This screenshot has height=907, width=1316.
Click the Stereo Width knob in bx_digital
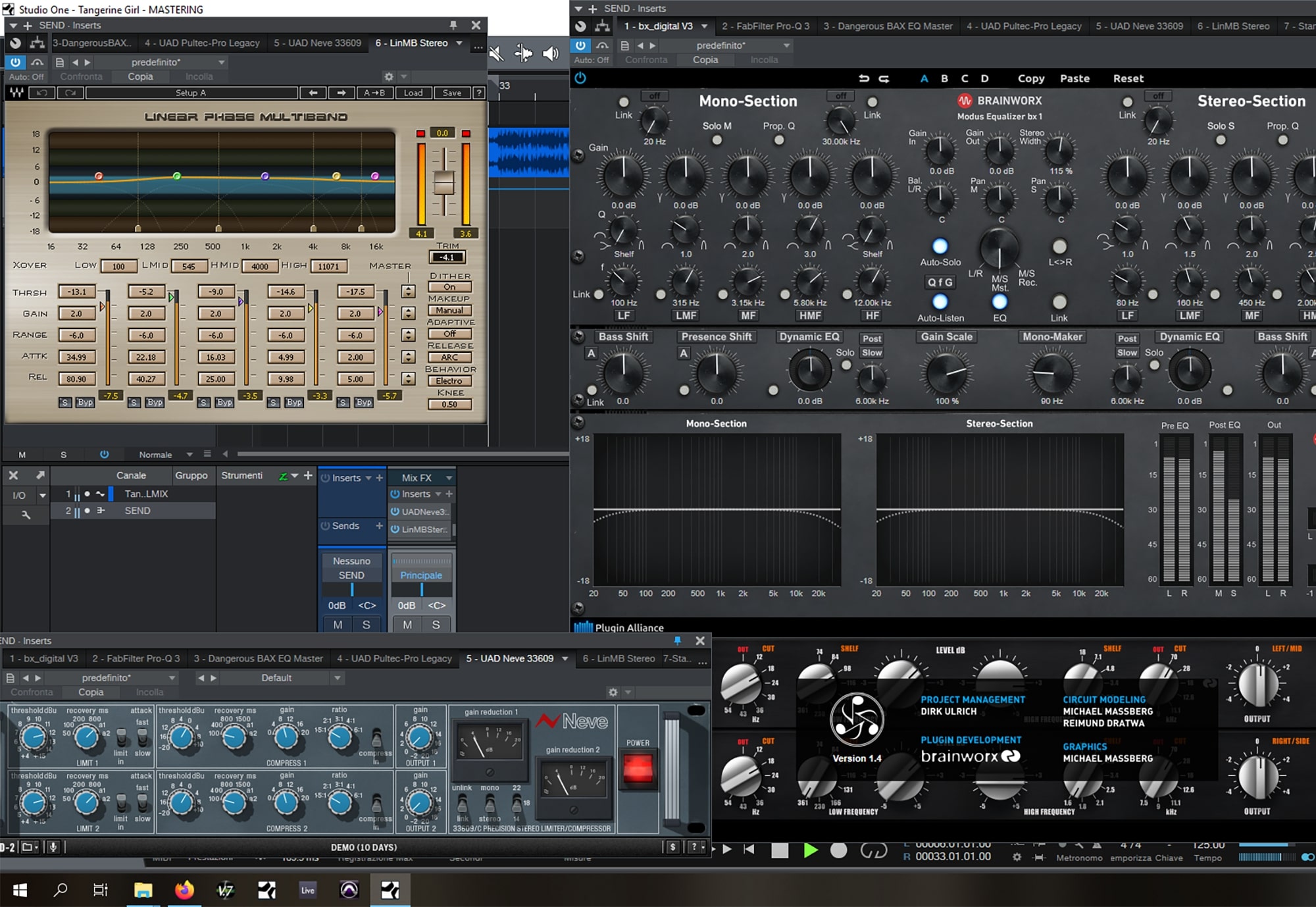coord(1059,150)
